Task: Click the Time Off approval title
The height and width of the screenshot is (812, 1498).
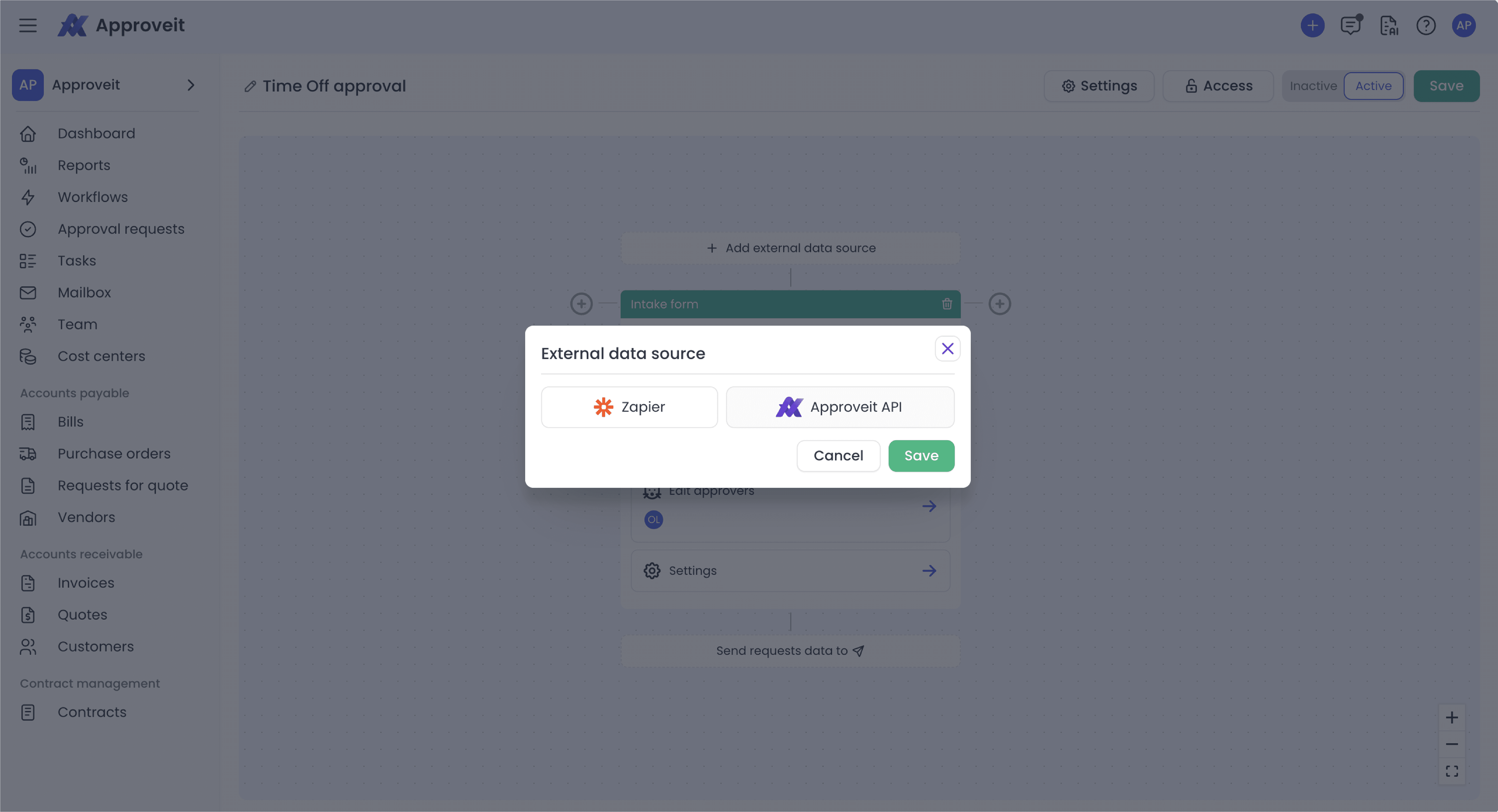Action: coord(334,86)
